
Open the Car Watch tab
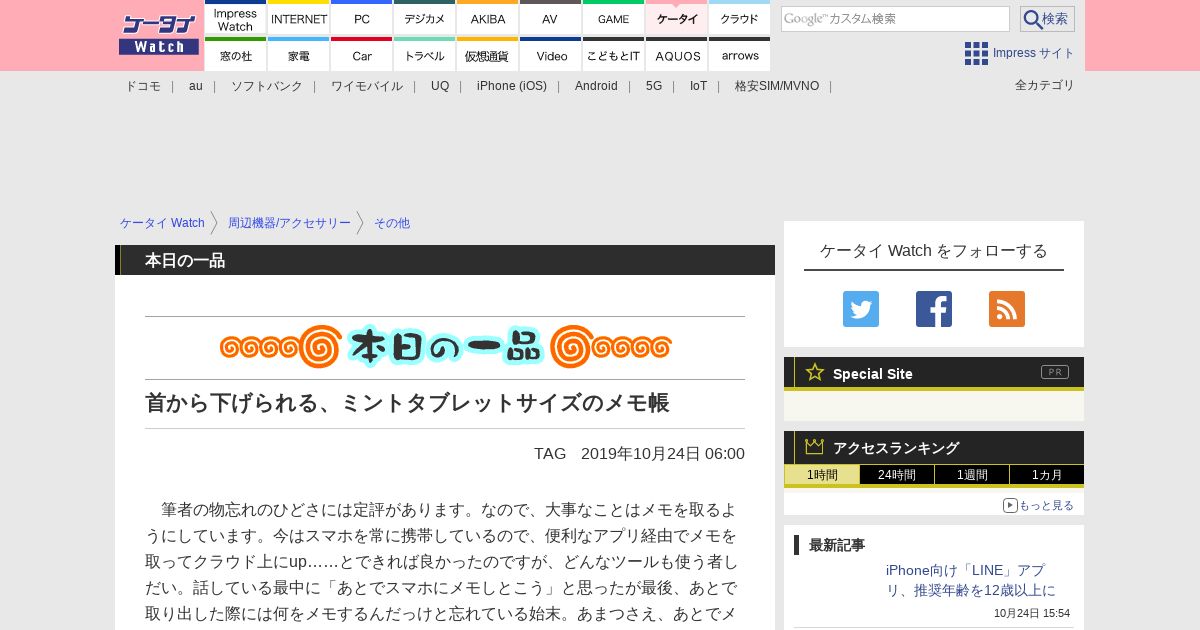coord(362,54)
